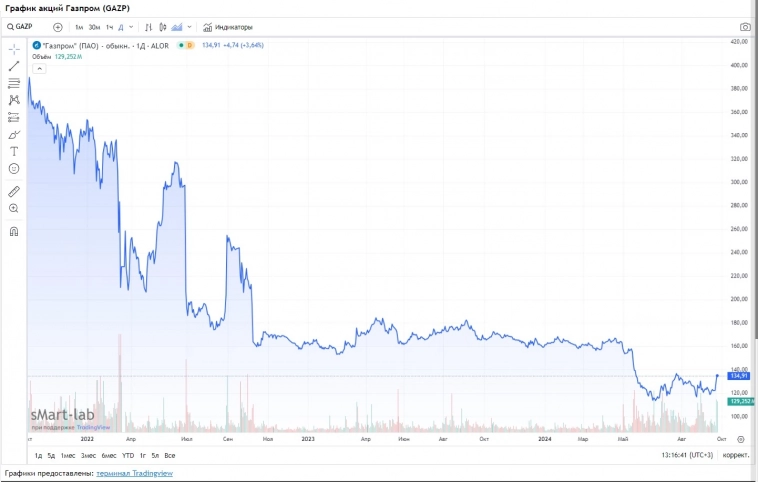
Task: Select the Text annotation tool
Action: click(14, 152)
